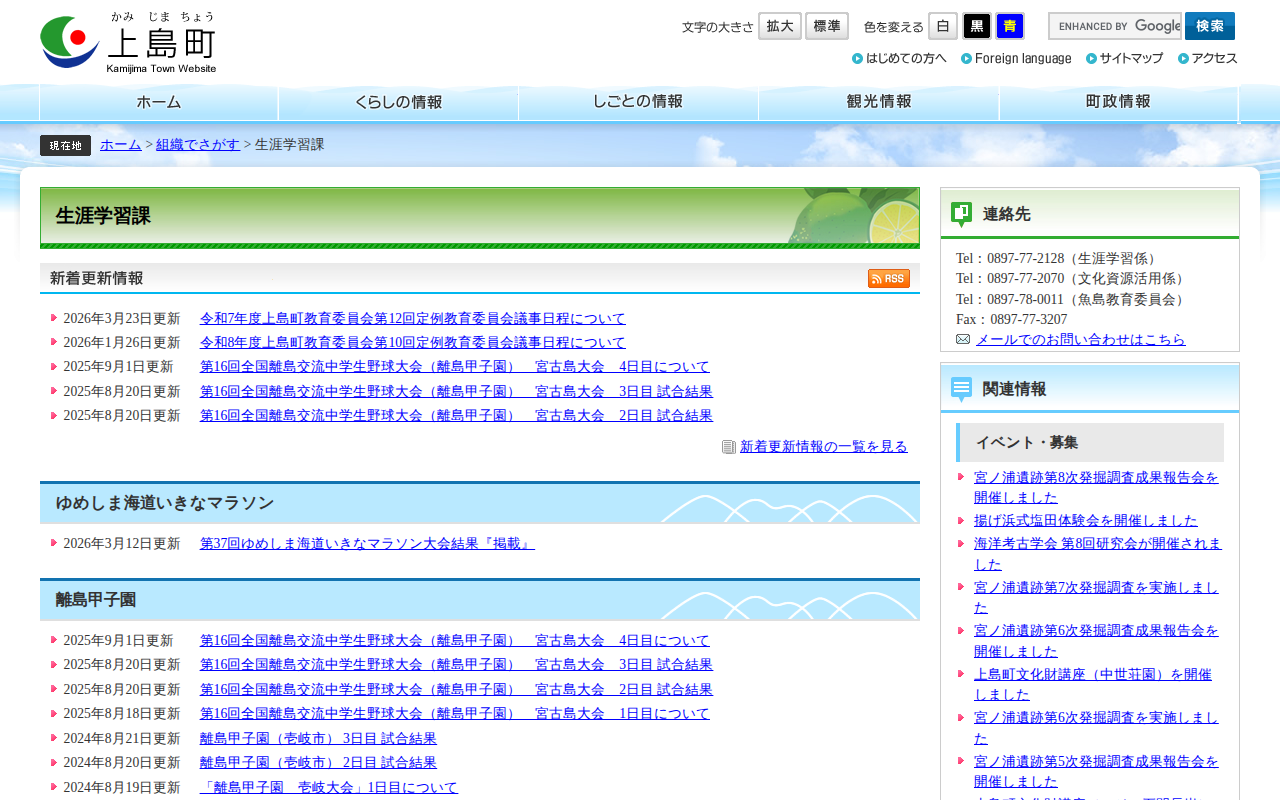
Task: Open 揚げ浜式塩田体験会を開催しました link
Action: pos(1086,521)
